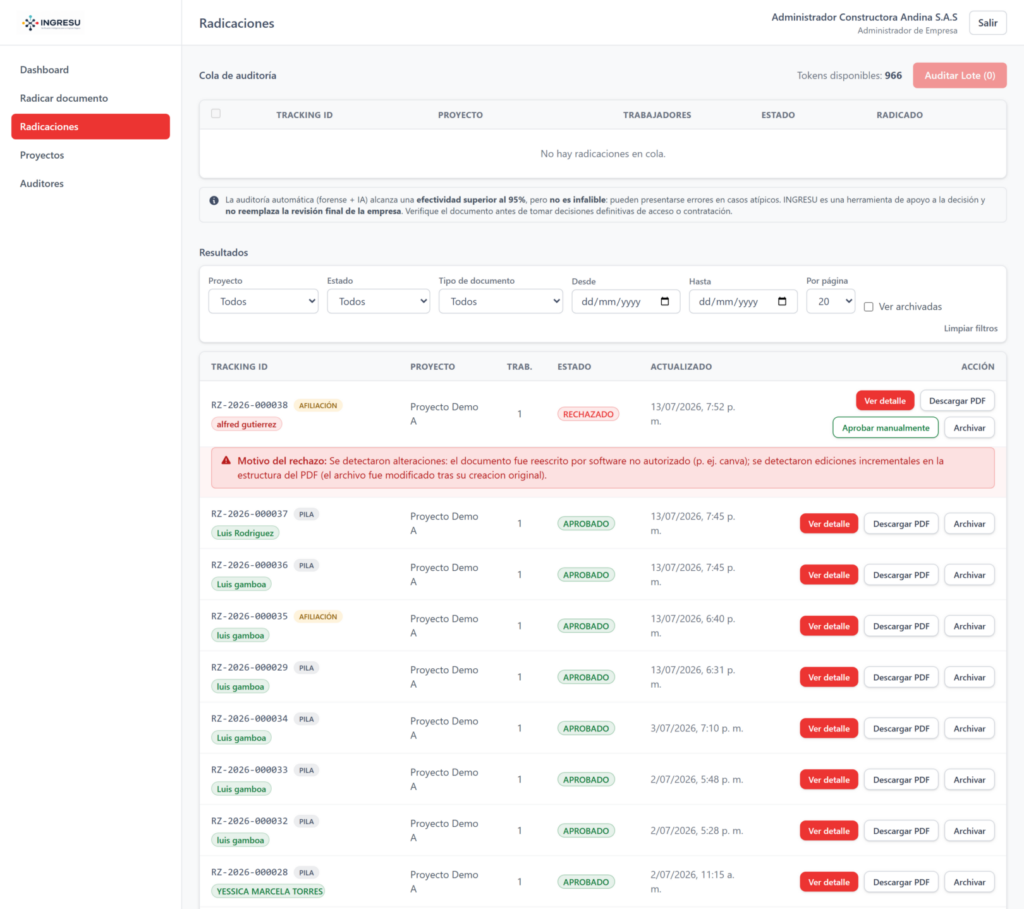Open the Hasta date picker calendar icon
The image size is (1024, 909).
pos(782,302)
